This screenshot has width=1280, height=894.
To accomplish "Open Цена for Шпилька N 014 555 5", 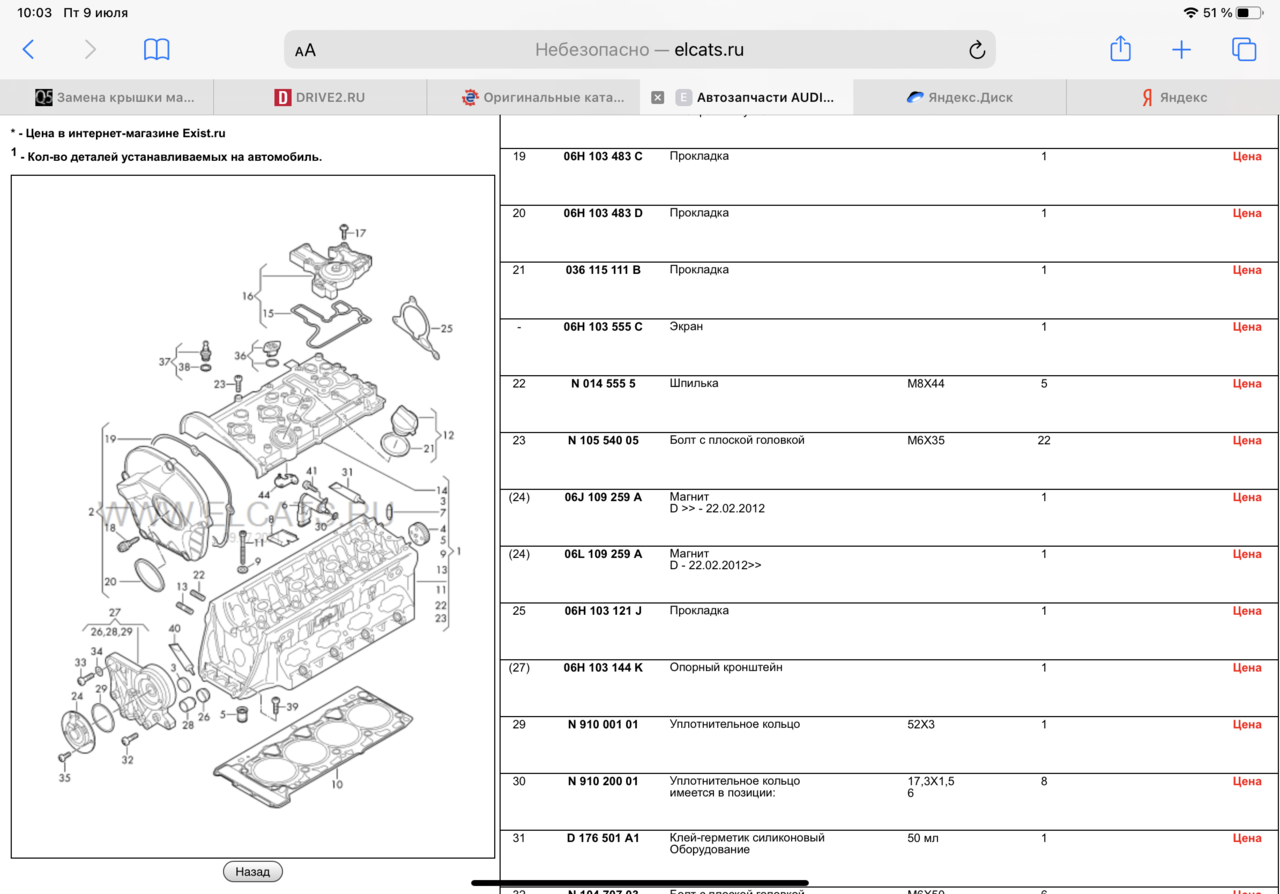I will tap(1246, 384).
